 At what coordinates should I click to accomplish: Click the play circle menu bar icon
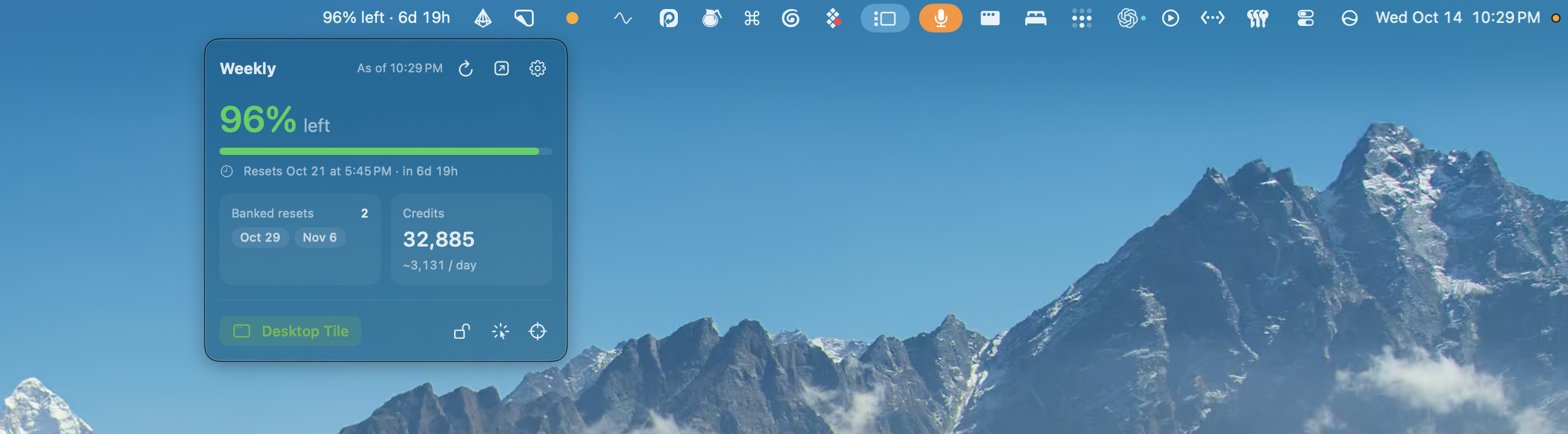tap(1170, 18)
